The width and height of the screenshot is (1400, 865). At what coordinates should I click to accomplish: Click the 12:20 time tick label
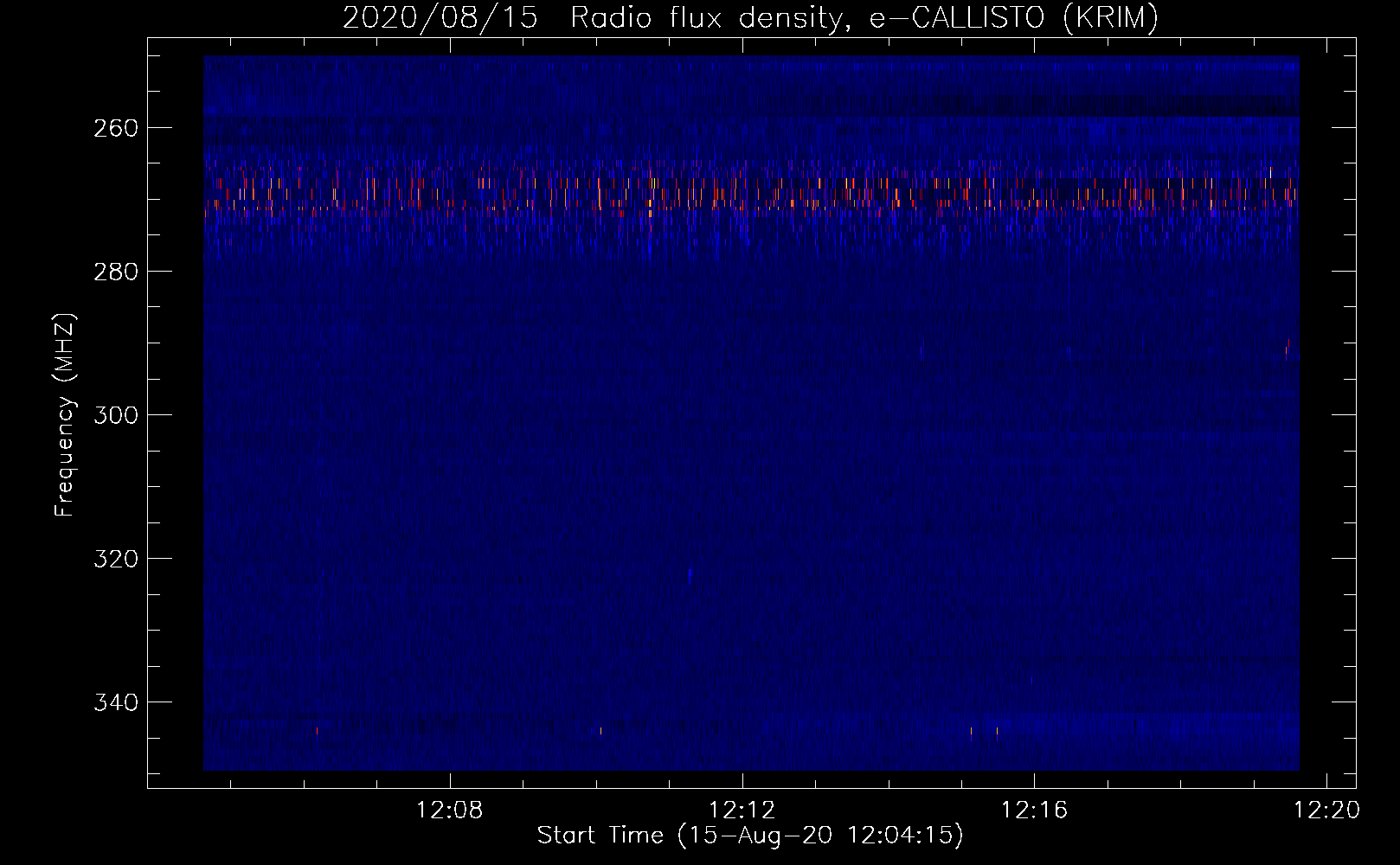(x=1326, y=811)
